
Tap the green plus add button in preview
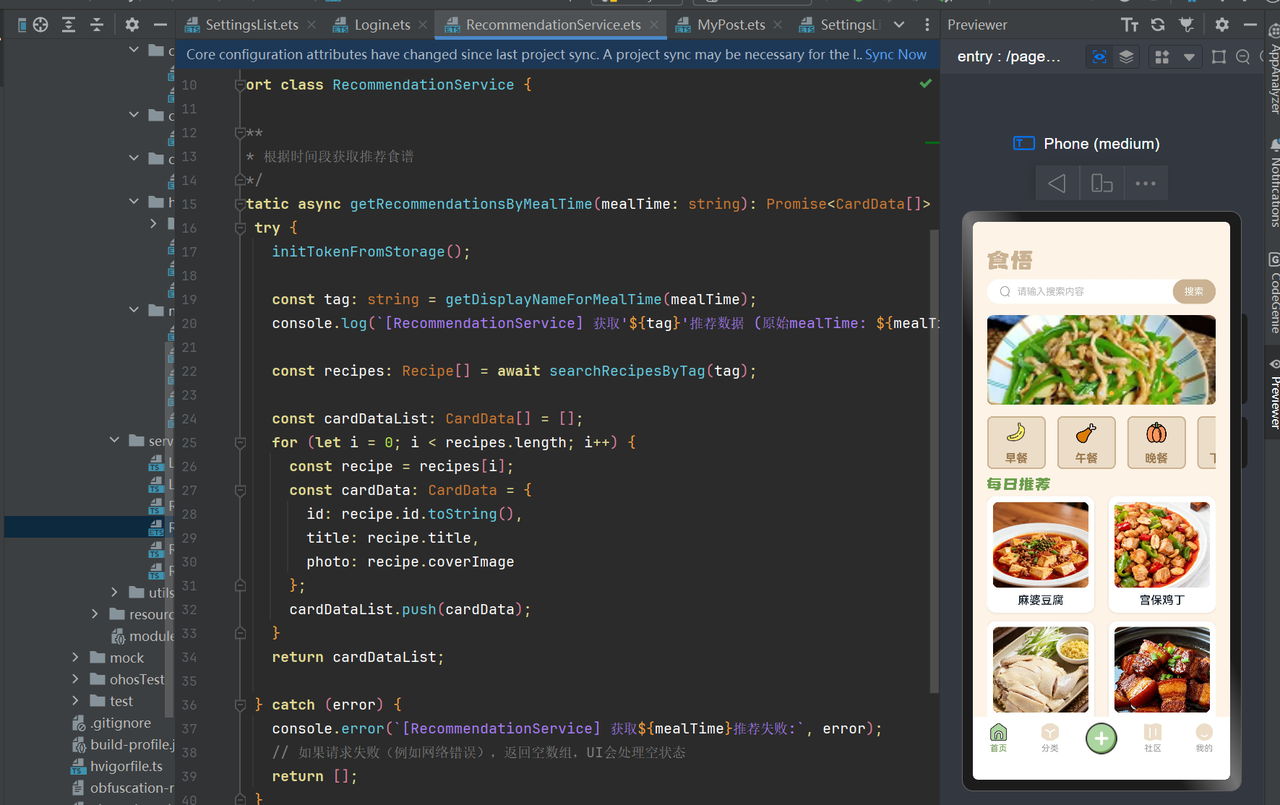point(1101,738)
